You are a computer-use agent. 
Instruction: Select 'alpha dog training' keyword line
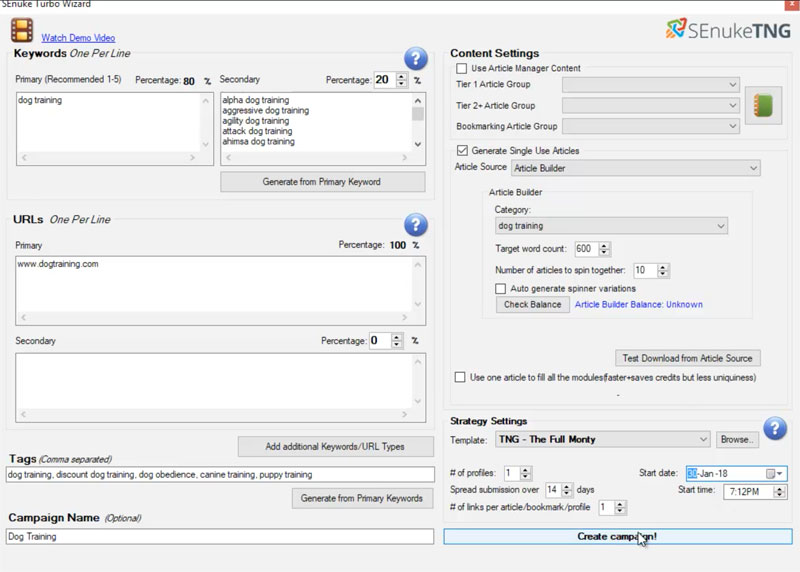pos(256,100)
